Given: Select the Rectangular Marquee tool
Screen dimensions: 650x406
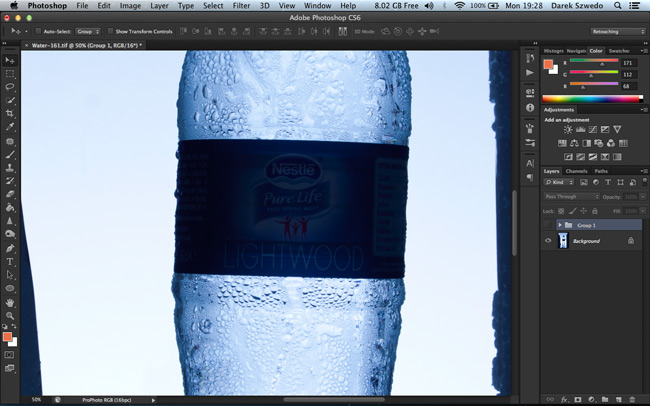Looking at the screenshot, I should tap(10, 74).
